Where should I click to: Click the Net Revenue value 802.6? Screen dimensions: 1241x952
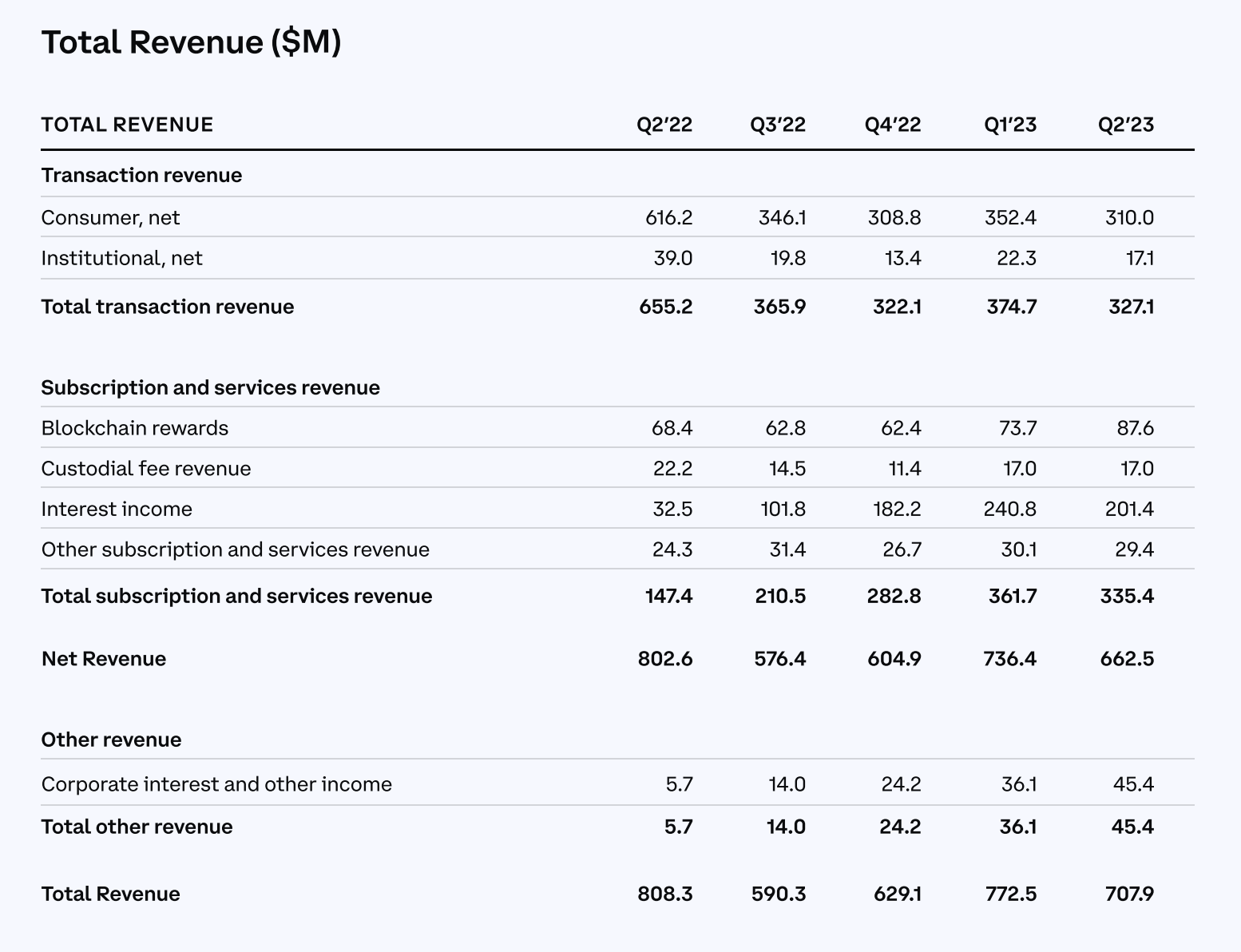(665, 659)
